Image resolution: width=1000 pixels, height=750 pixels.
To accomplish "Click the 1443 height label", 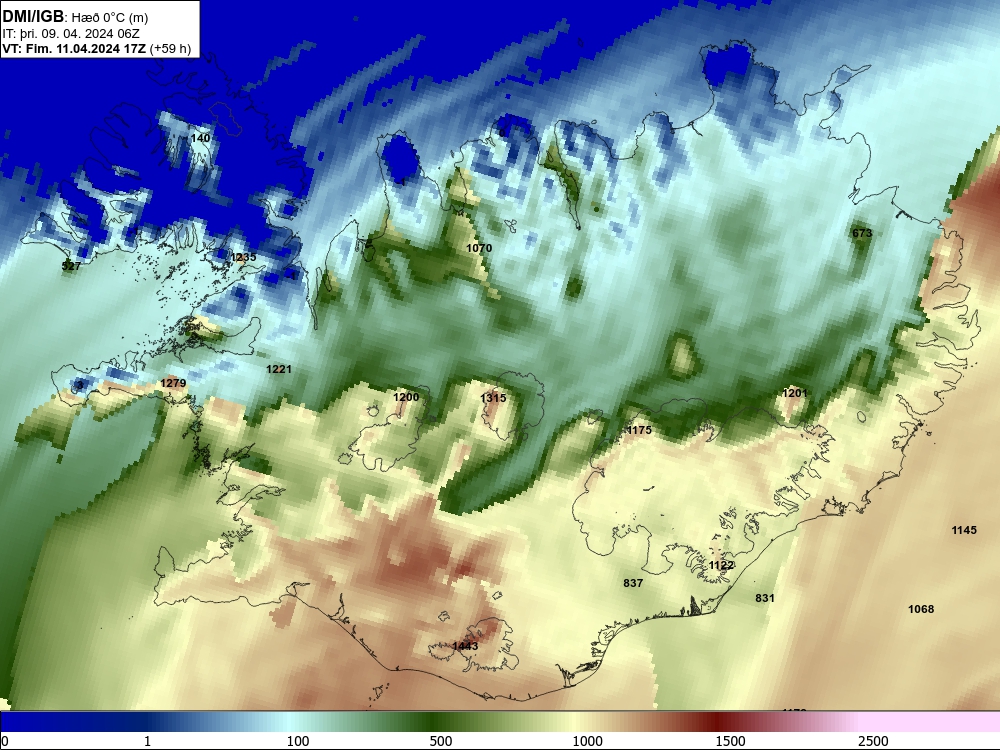I will (465, 646).
